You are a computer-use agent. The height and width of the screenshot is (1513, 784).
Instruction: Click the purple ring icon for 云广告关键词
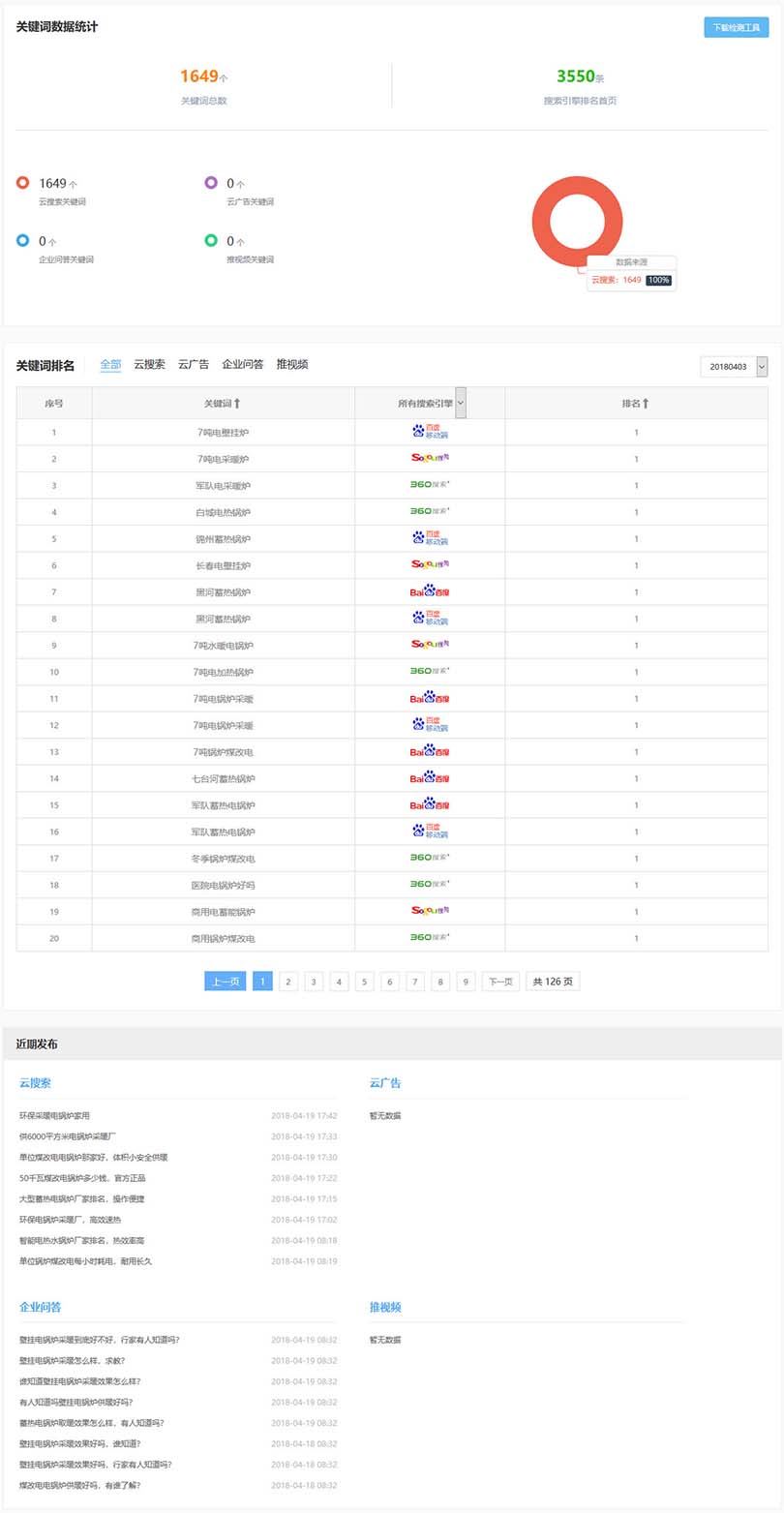(x=211, y=183)
